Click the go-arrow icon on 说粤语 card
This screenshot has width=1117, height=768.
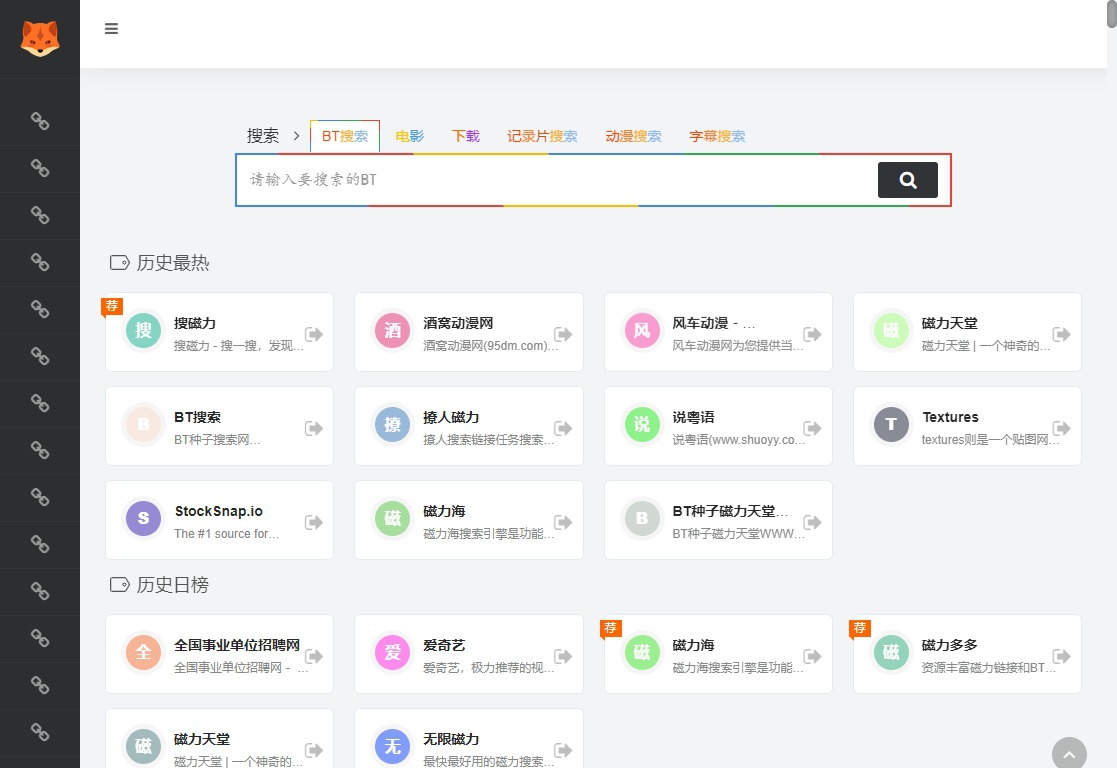pos(812,428)
